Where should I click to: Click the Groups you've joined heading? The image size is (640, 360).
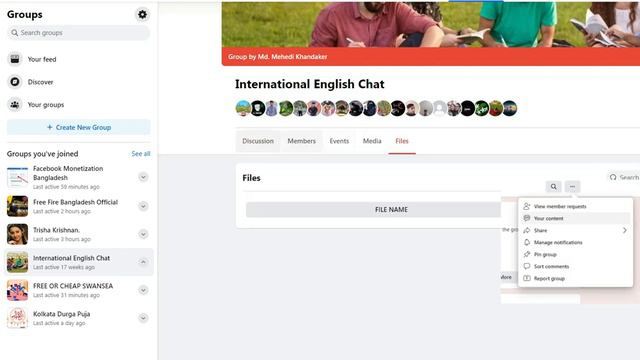[42, 154]
